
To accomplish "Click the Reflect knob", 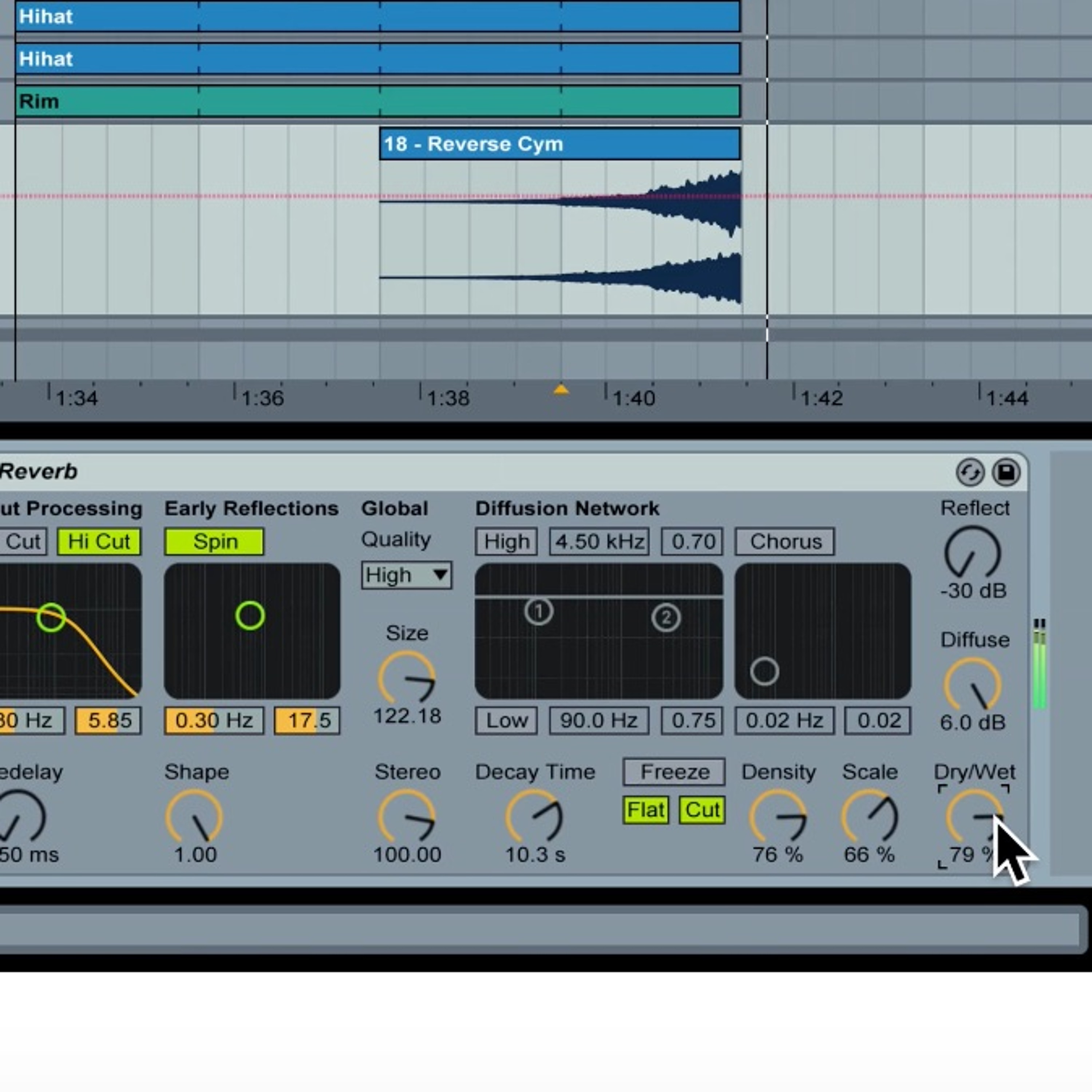I will (x=973, y=553).
